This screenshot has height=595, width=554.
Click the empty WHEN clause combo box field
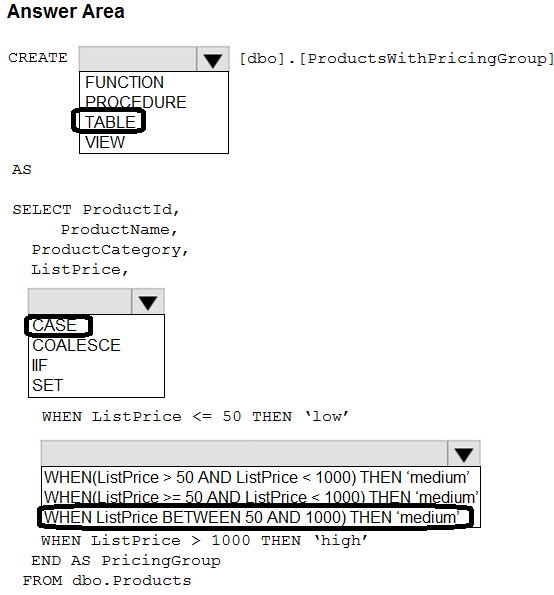pos(244,453)
